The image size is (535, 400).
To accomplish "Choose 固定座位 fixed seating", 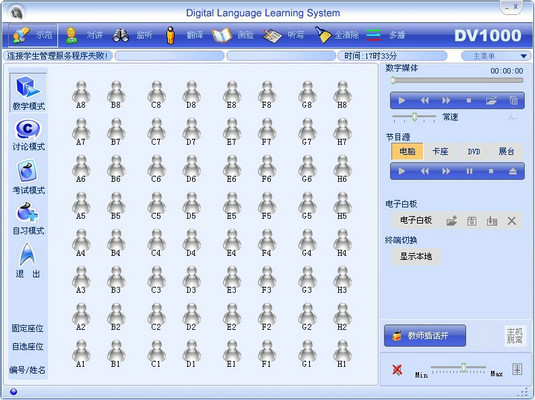I will [28, 328].
